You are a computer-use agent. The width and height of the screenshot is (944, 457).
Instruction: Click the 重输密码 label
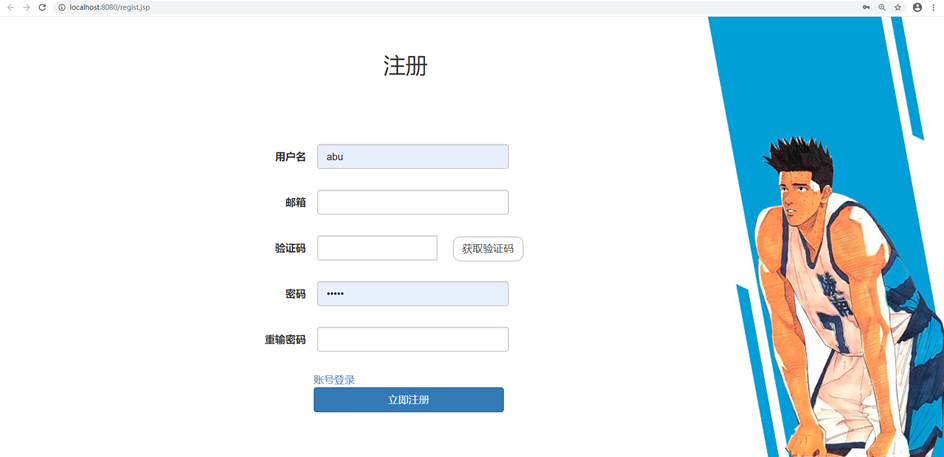[x=285, y=340]
